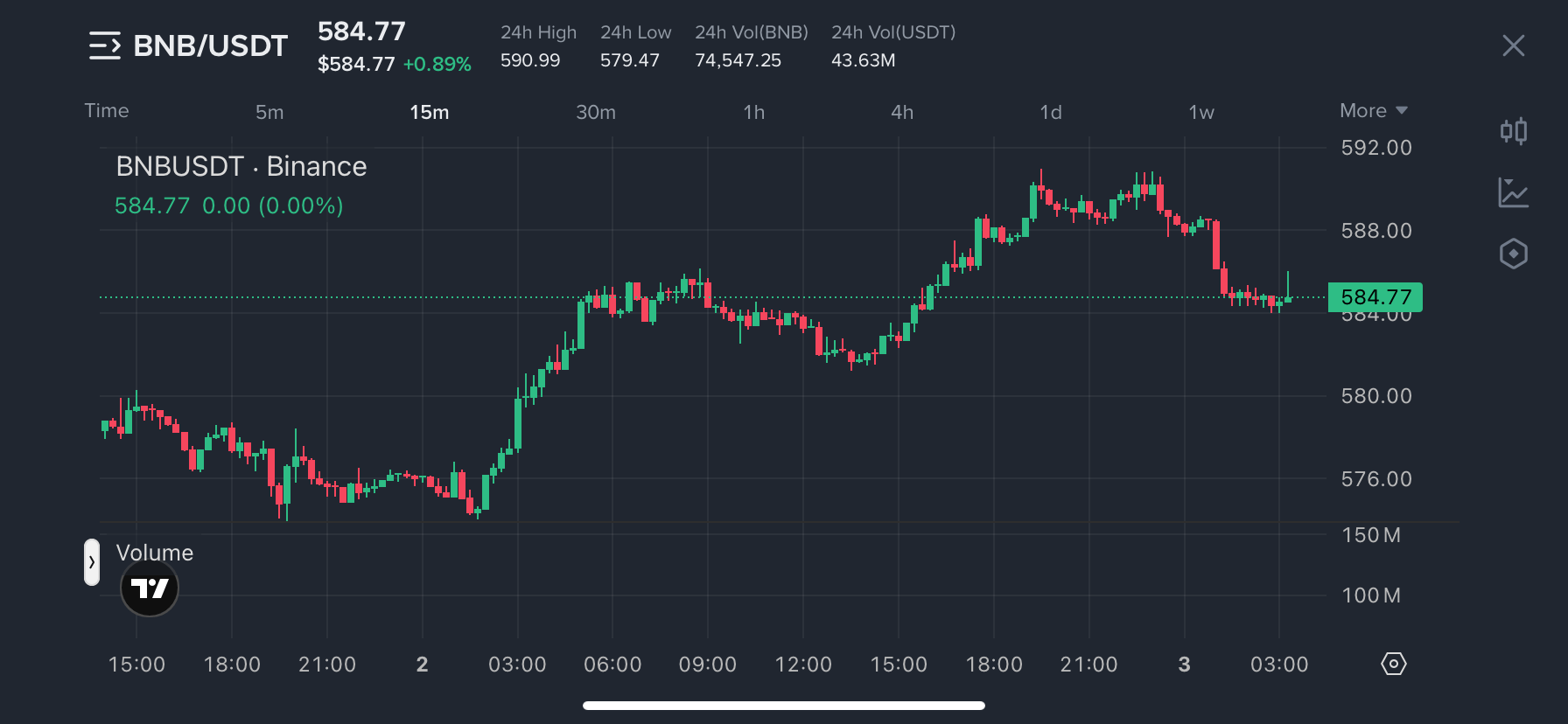Click the 576.00 price axis label

[x=1376, y=479]
